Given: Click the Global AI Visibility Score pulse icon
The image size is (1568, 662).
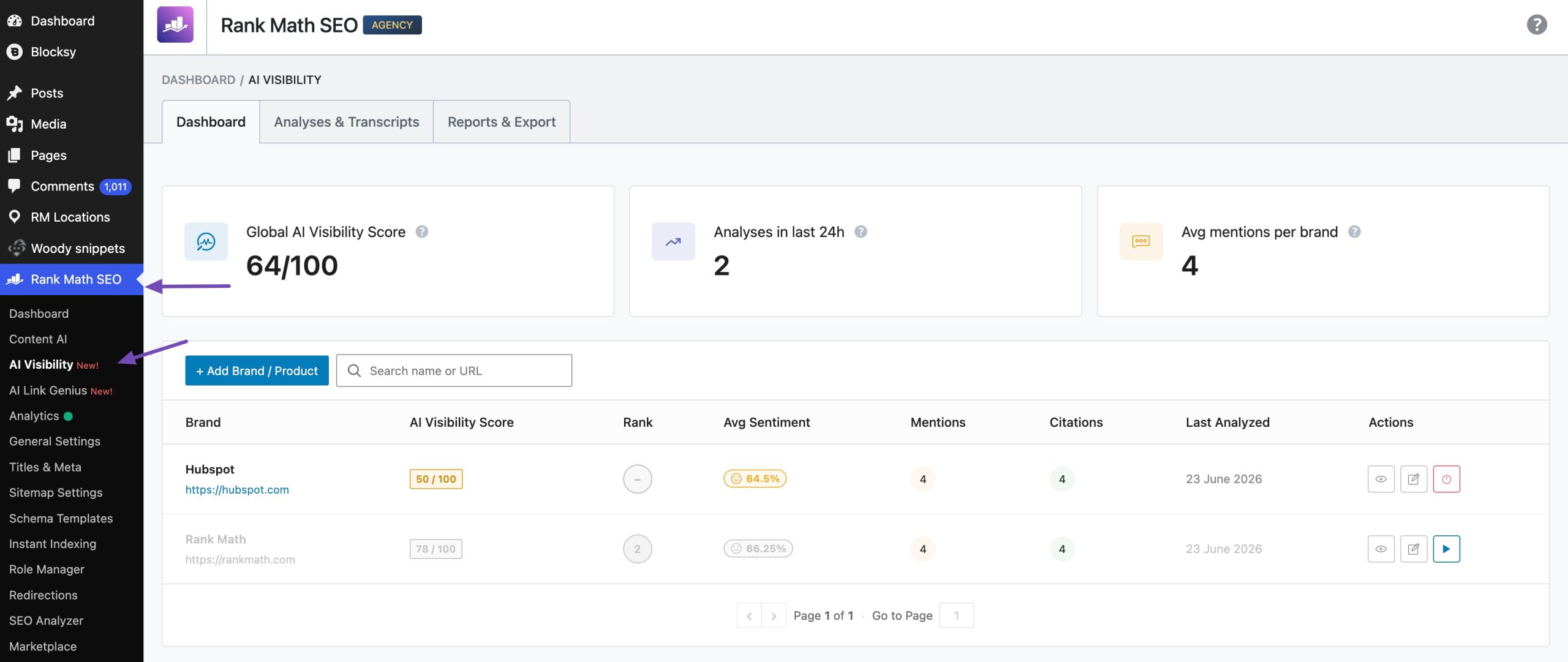Looking at the screenshot, I should pos(206,241).
